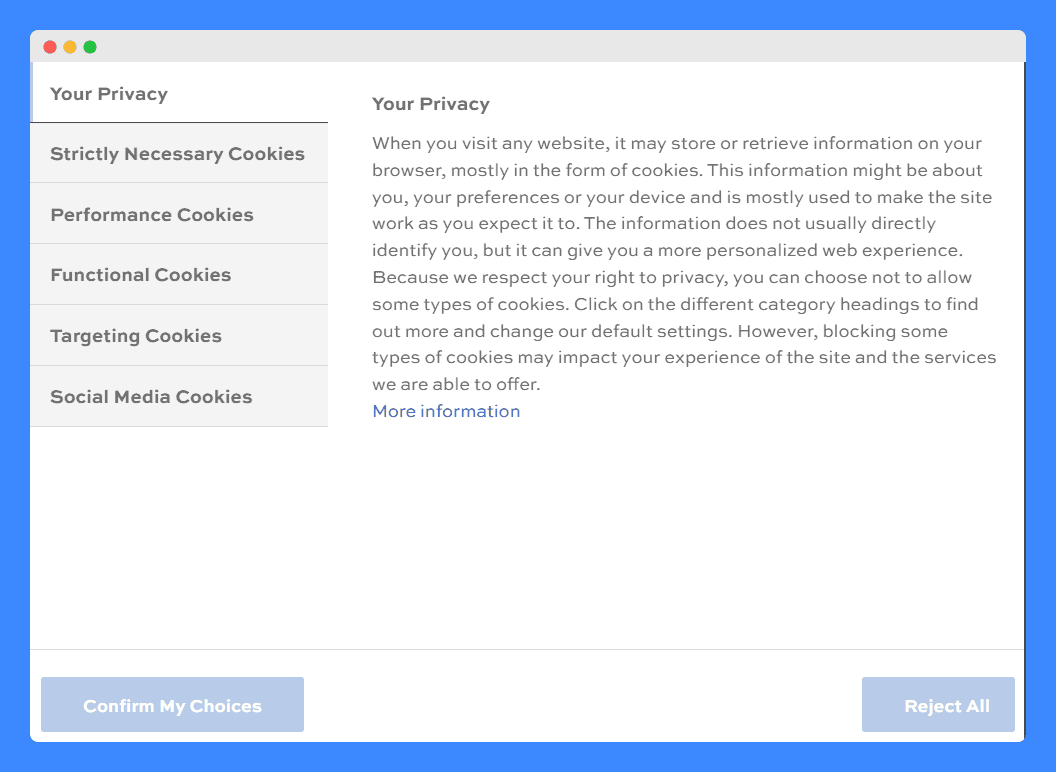The width and height of the screenshot is (1056, 772).
Task: Pick Targeting Cookies from the sidebar list
Action: tap(135, 335)
